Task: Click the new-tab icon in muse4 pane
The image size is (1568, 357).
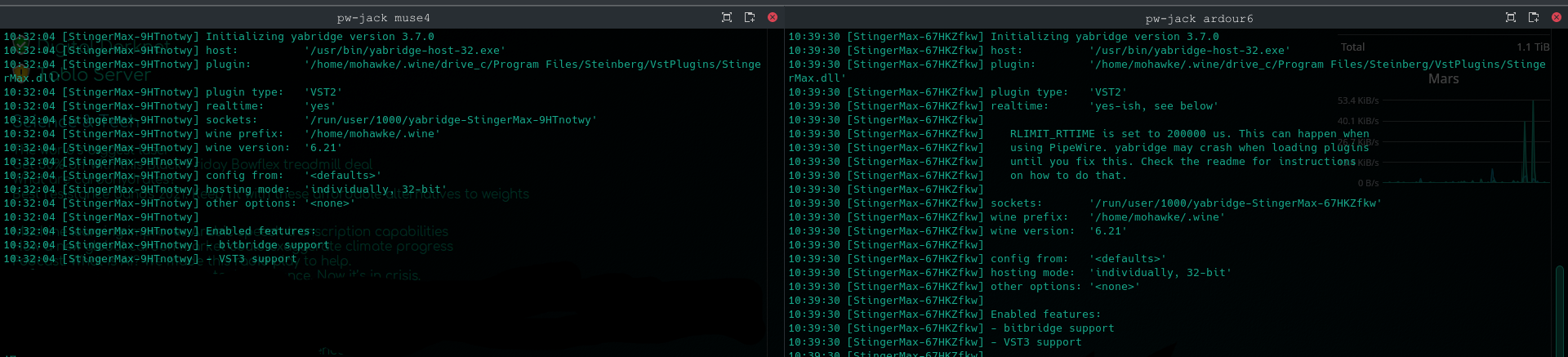Action: pyautogui.click(x=750, y=17)
